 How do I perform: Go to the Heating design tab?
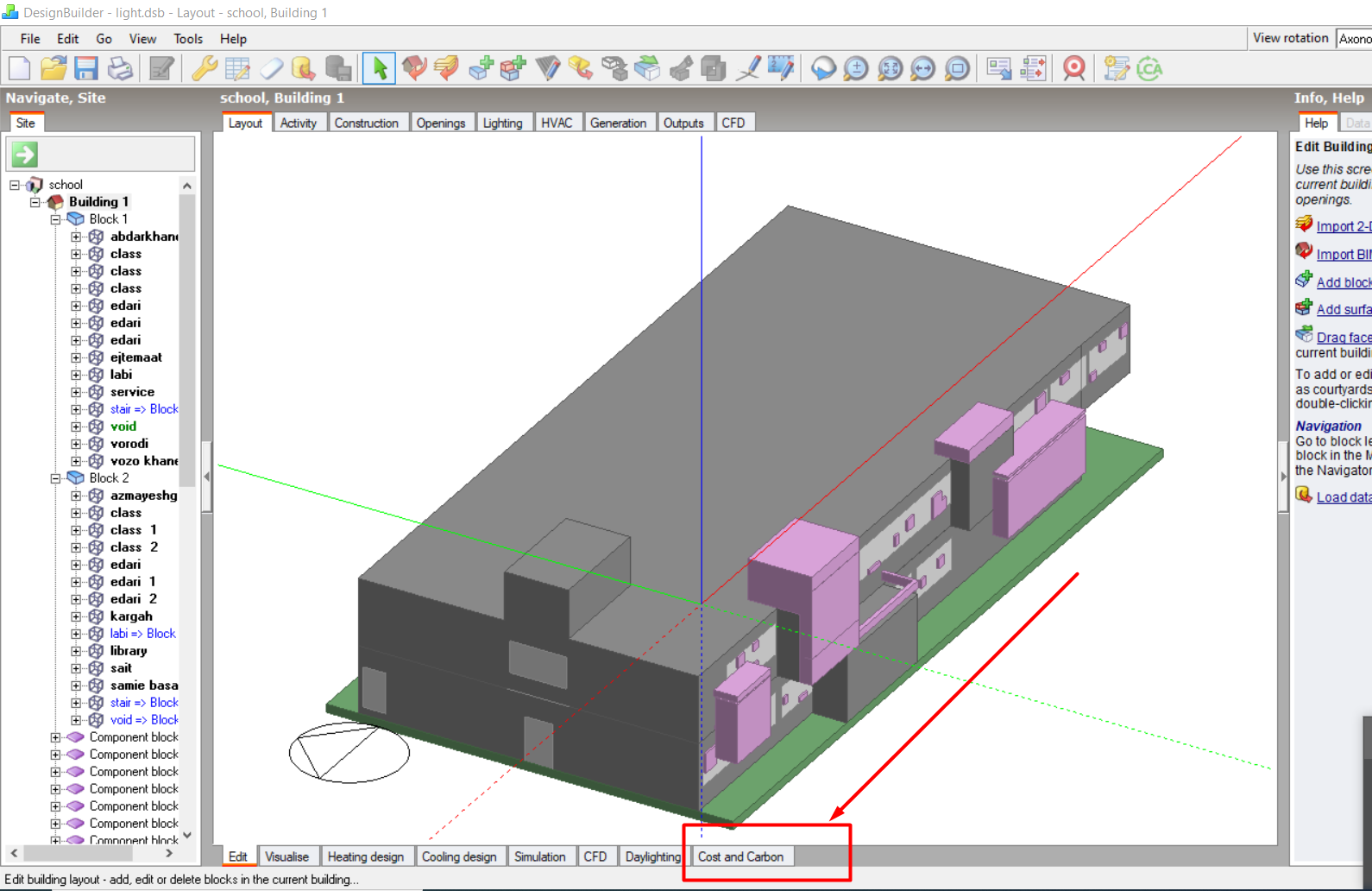[366, 856]
